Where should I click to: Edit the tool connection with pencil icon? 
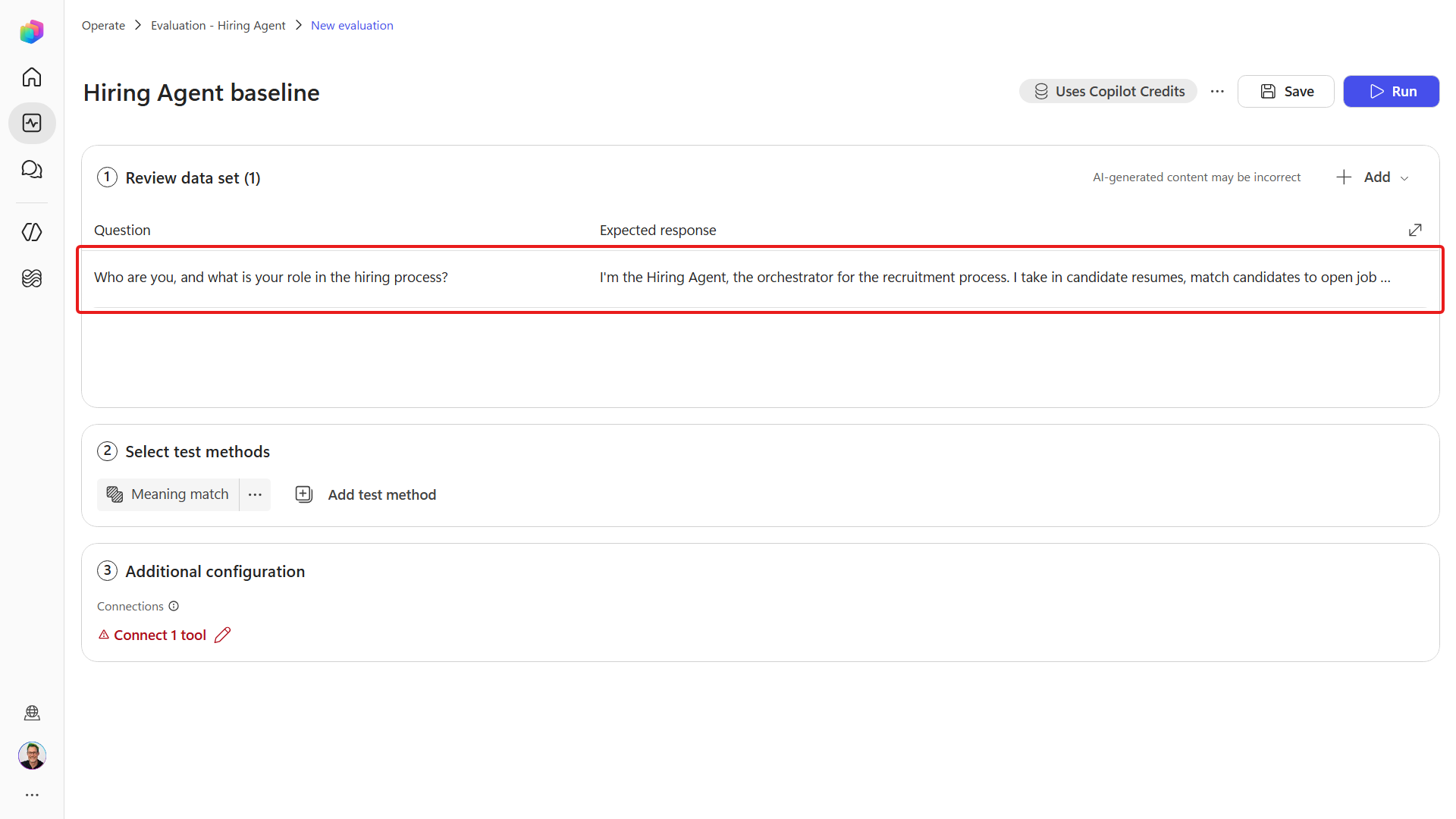click(222, 635)
